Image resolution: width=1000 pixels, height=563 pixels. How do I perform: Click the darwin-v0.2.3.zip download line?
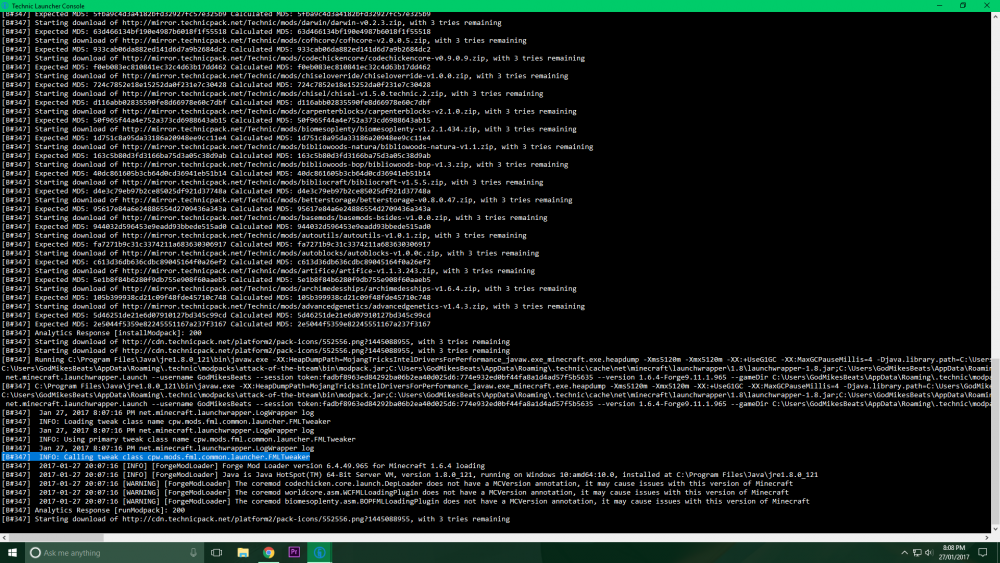pos(251,22)
